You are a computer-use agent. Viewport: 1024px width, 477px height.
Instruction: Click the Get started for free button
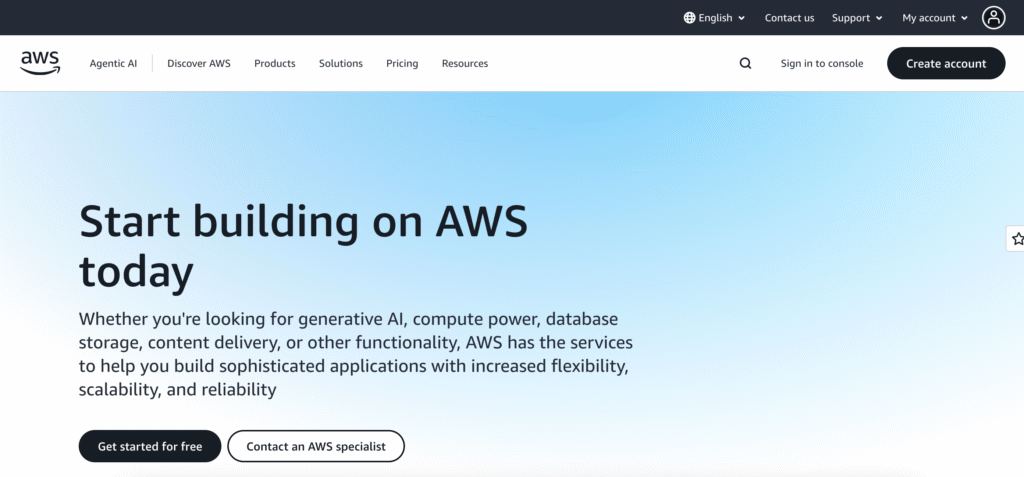click(149, 446)
